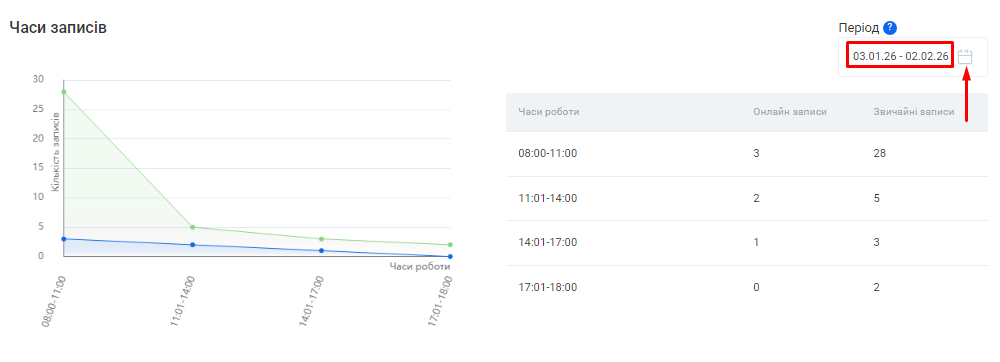
Task: Click online count 2 in 11:01-14:00 row
Action: [x=756, y=198]
